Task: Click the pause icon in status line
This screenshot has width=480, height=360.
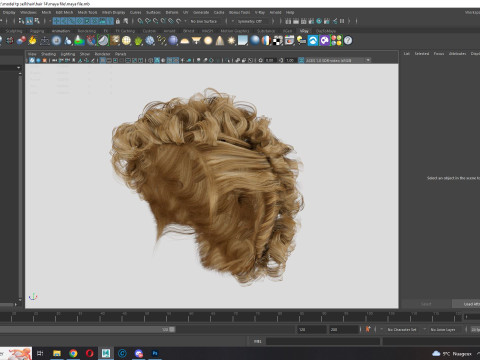Action: [x=342, y=21]
